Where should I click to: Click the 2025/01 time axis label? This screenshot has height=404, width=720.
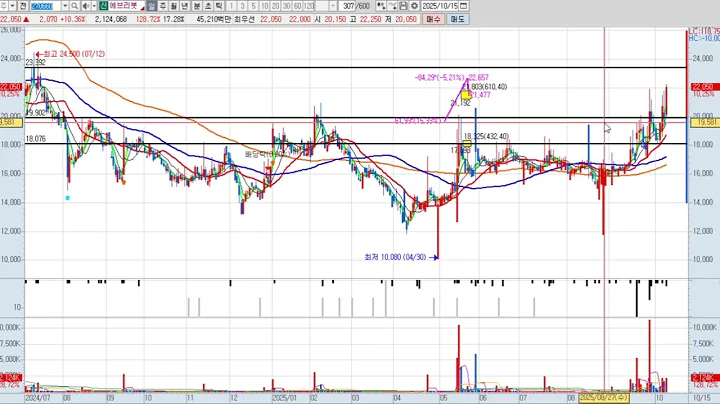click(x=284, y=398)
